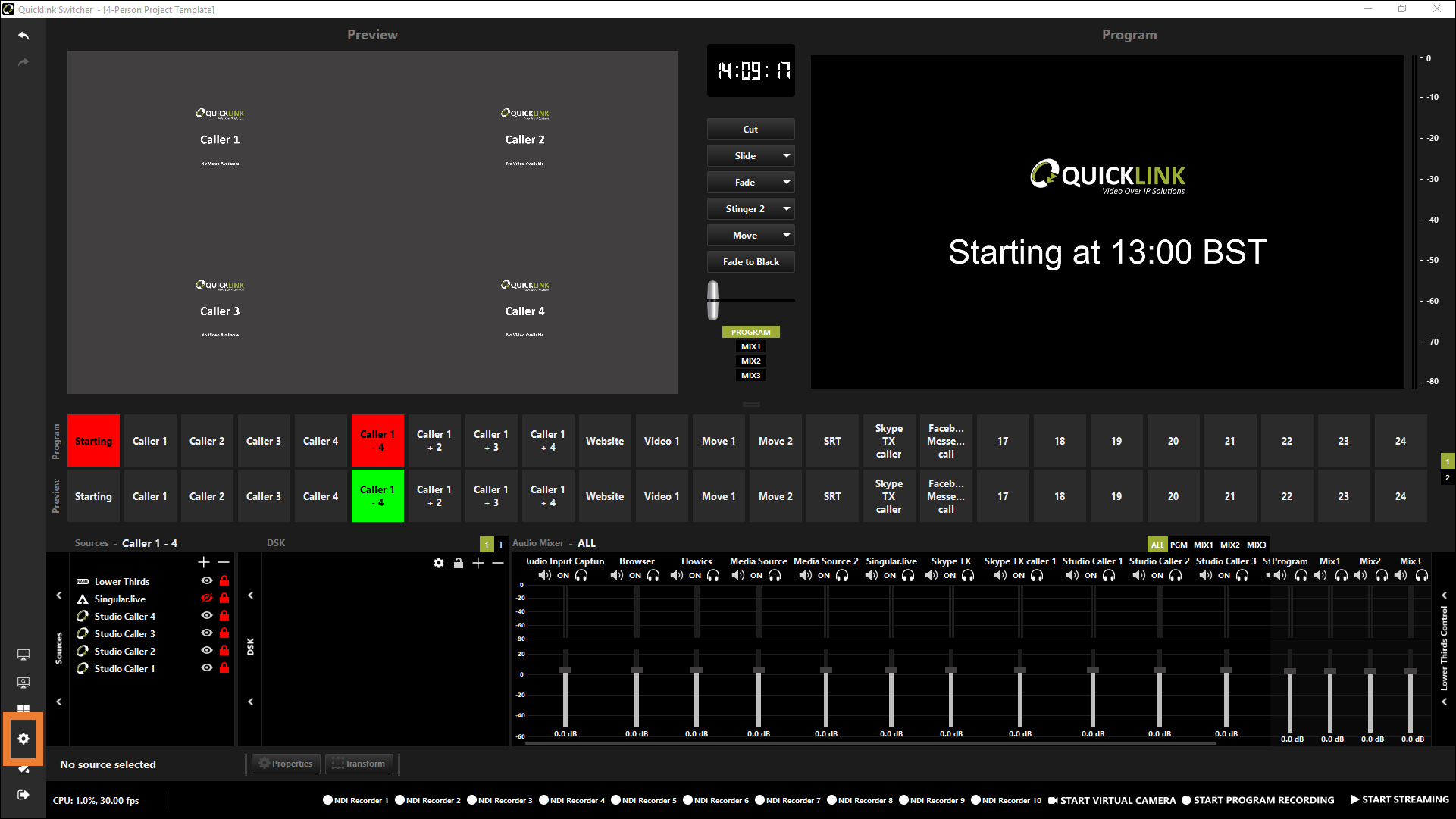Click the exit icon in sidebar
The width and height of the screenshot is (1456, 819).
[x=23, y=795]
